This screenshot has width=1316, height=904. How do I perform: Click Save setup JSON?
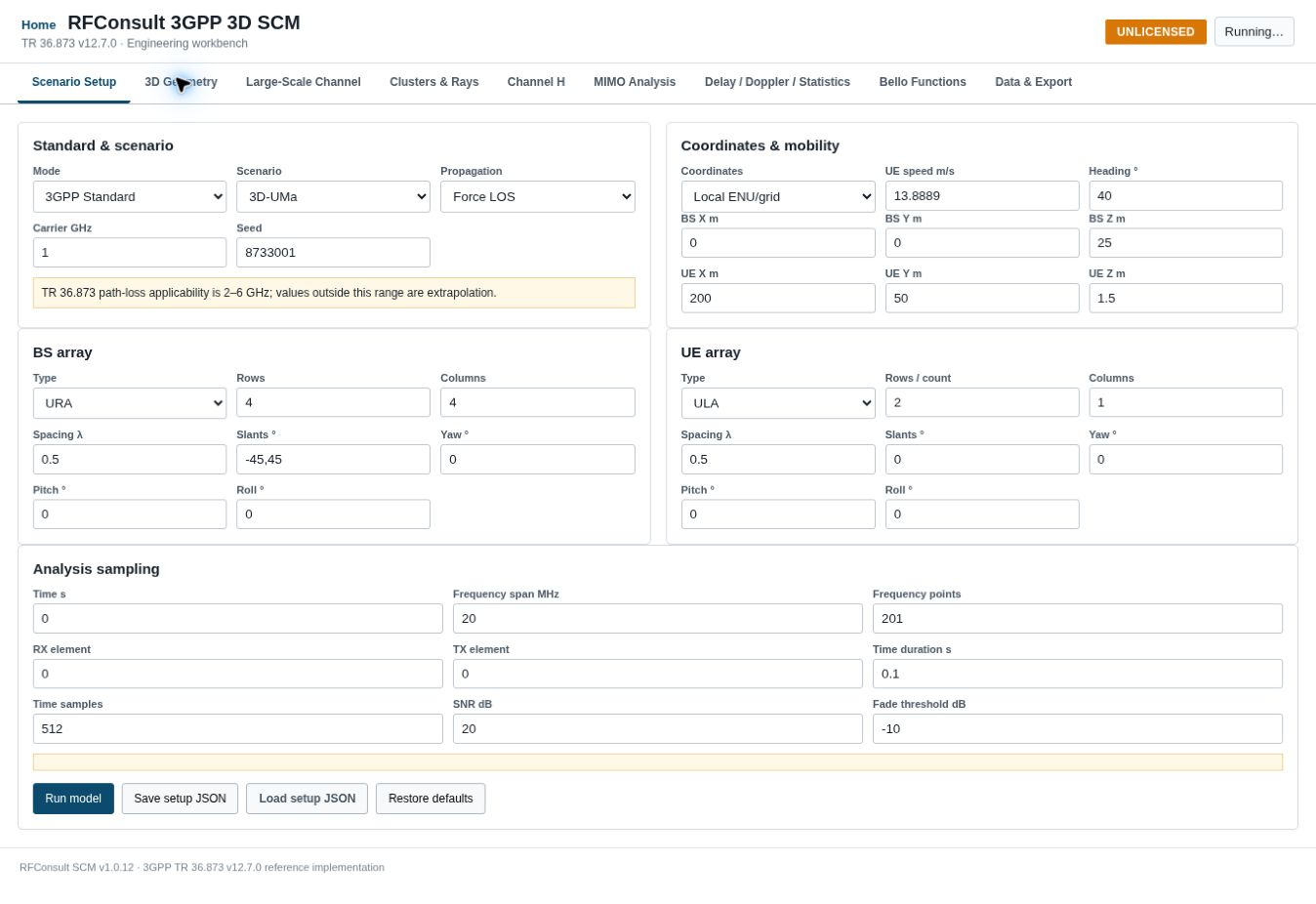click(180, 799)
